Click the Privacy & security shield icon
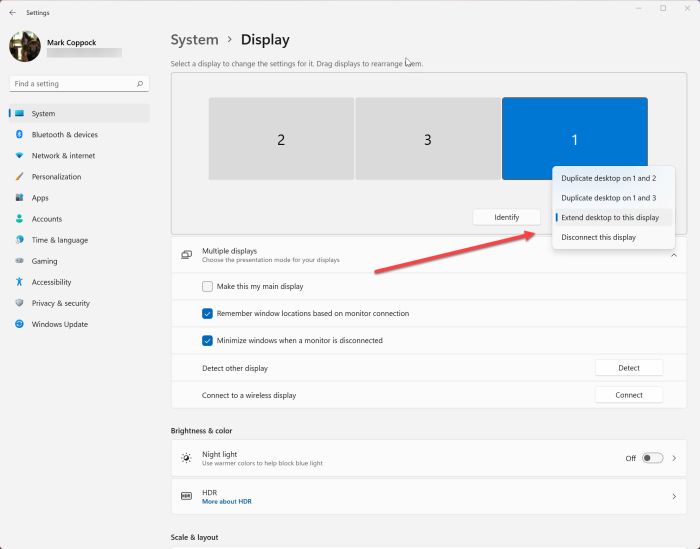The width and height of the screenshot is (700, 549). (x=19, y=303)
